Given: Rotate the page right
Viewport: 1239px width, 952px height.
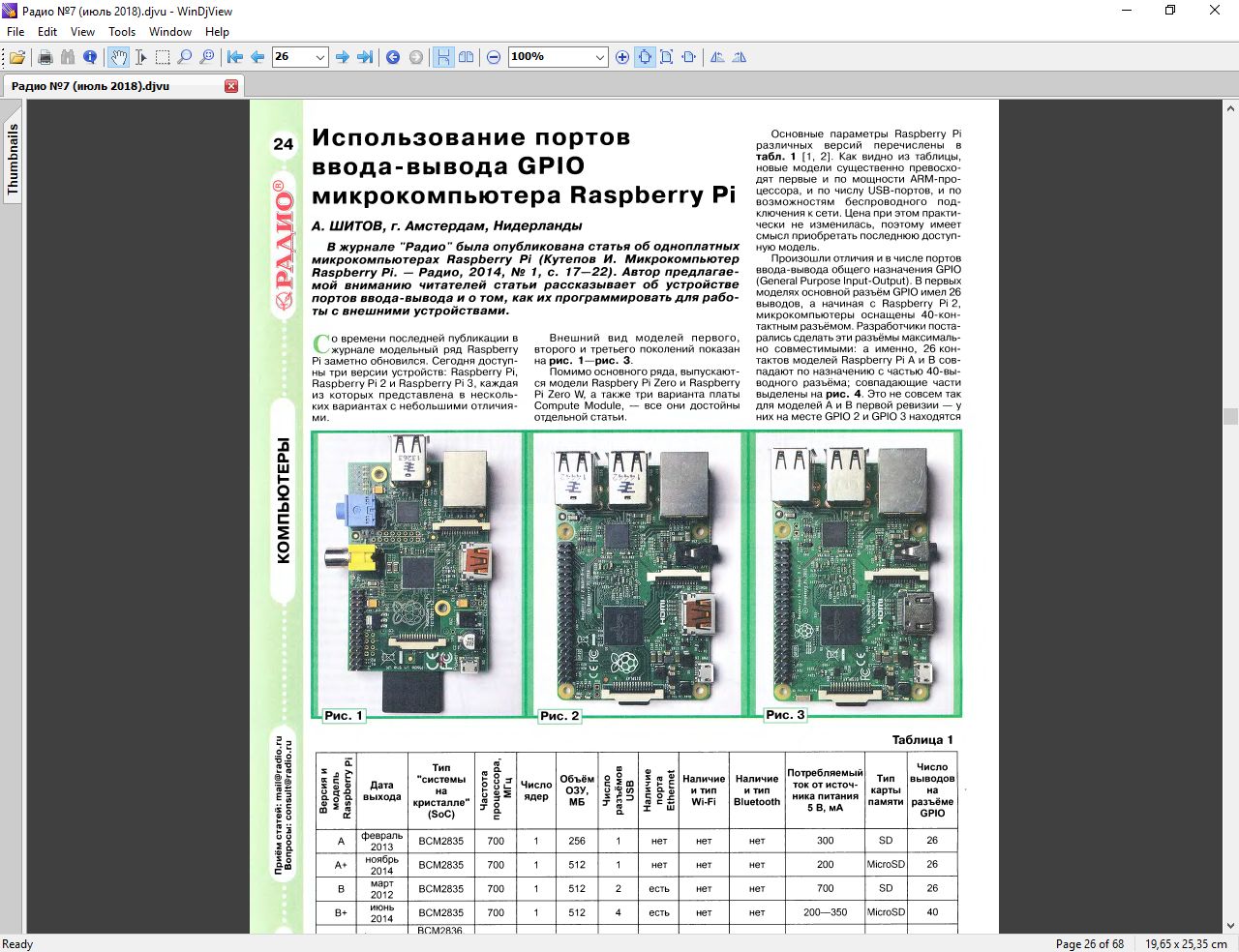Looking at the screenshot, I should click(740, 57).
